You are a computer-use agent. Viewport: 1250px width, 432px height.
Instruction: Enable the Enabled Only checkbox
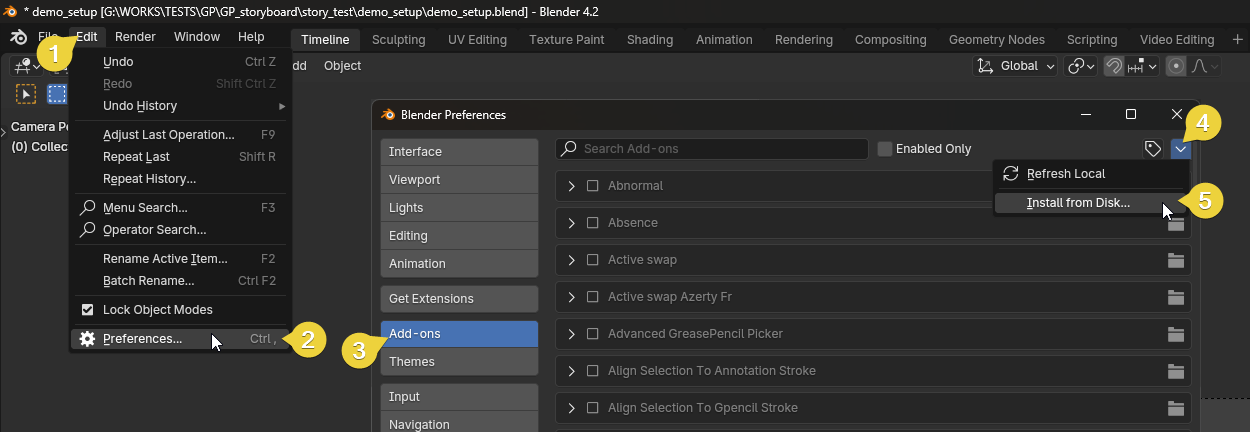(885, 149)
